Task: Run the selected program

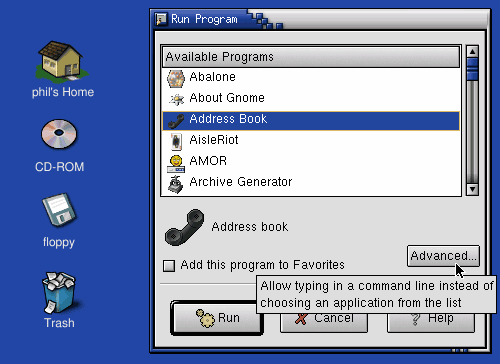Action: (x=217, y=318)
